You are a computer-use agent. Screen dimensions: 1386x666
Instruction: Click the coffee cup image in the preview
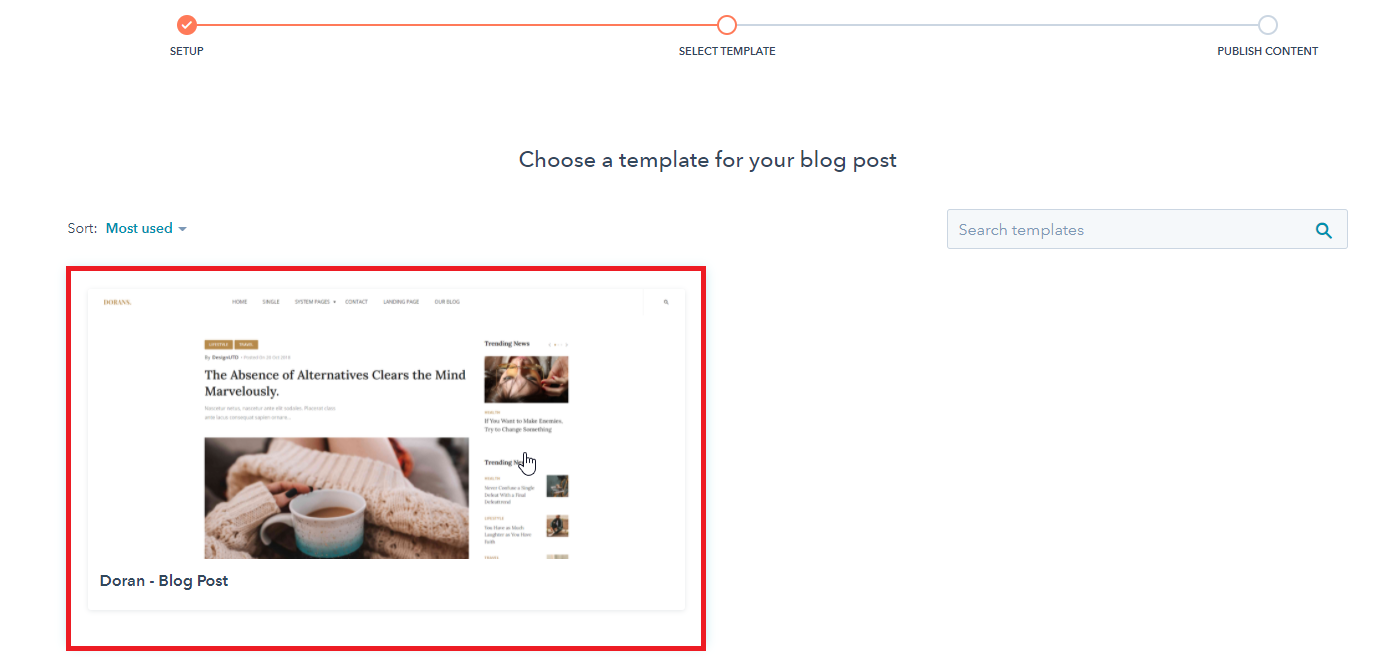(337, 498)
